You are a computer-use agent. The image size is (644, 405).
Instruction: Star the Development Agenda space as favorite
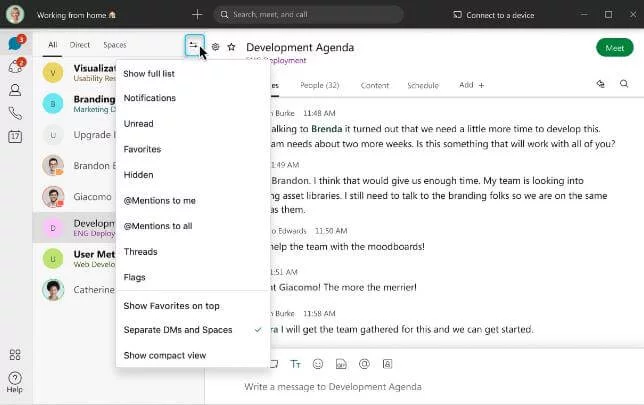pyautogui.click(x=231, y=47)
